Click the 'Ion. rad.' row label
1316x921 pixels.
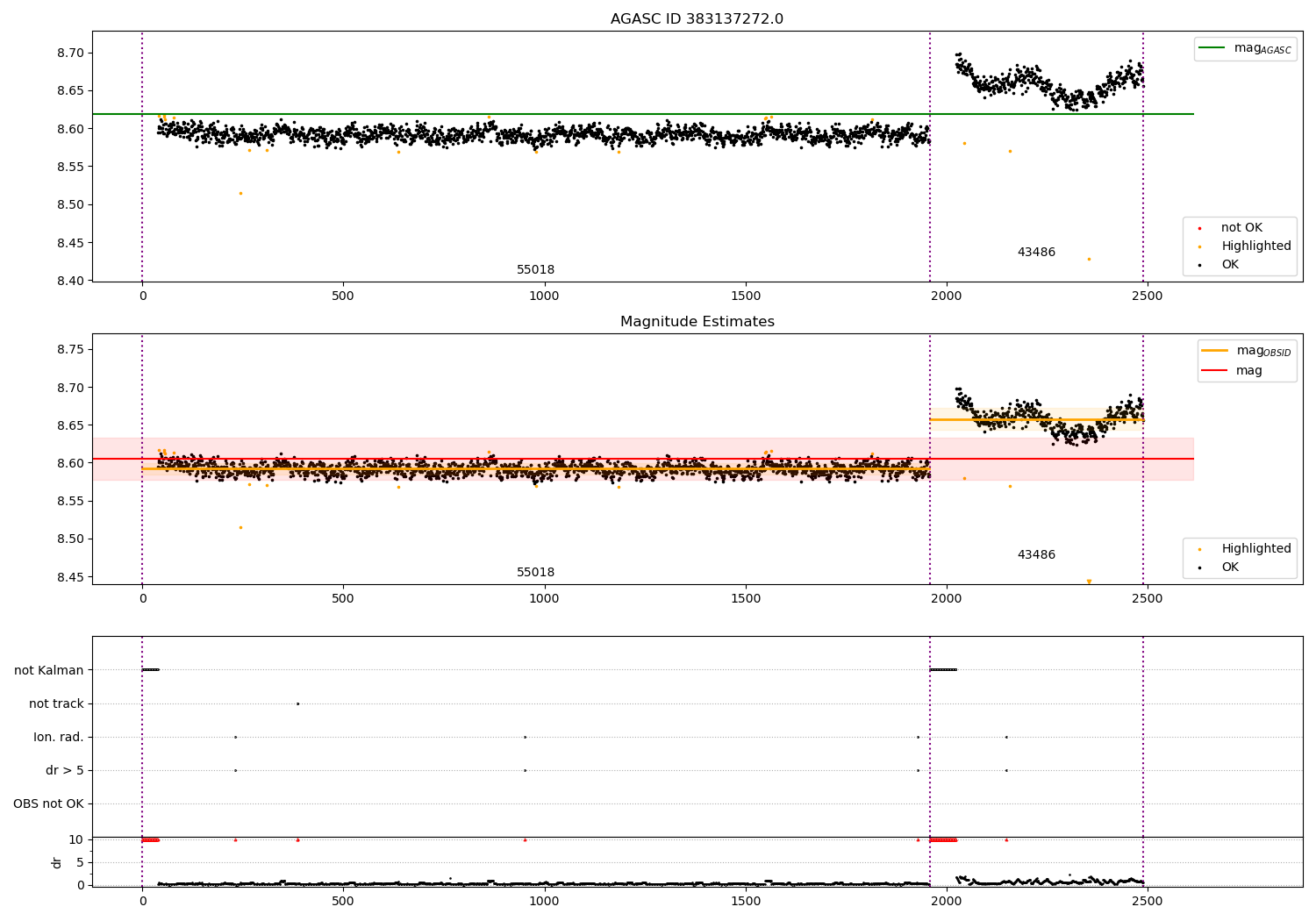coord(59,737)
